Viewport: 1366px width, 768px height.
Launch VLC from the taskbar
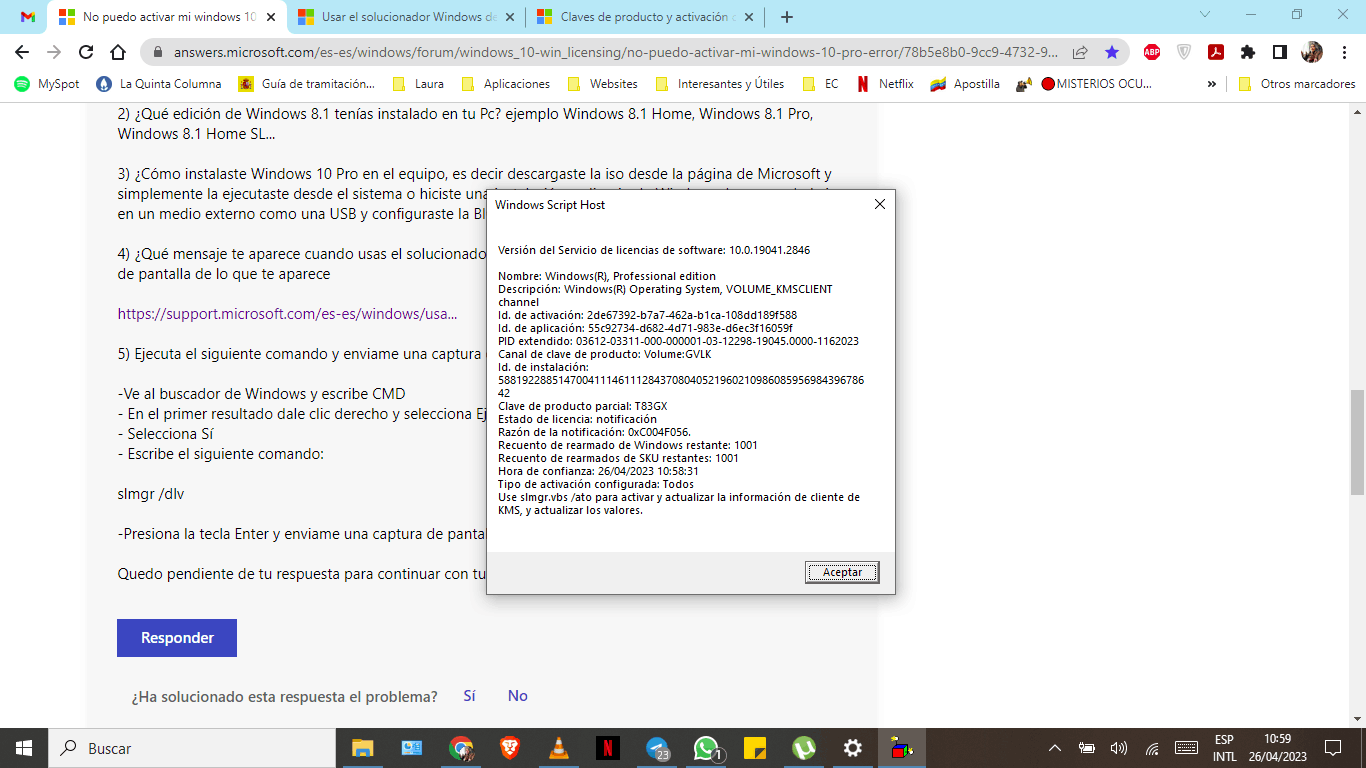[559, 748]
